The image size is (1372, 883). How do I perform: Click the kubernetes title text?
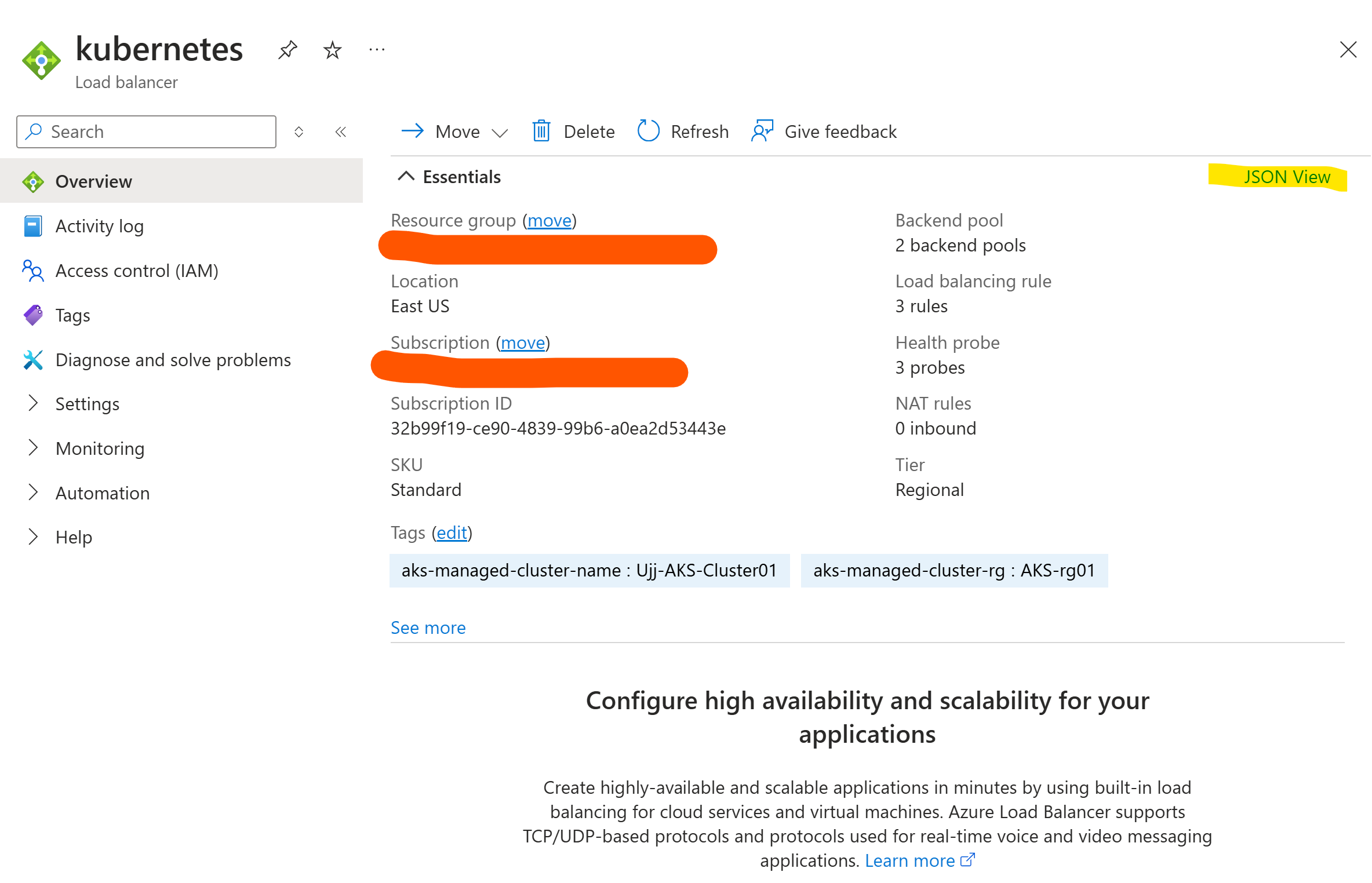(x=159, y=49)
